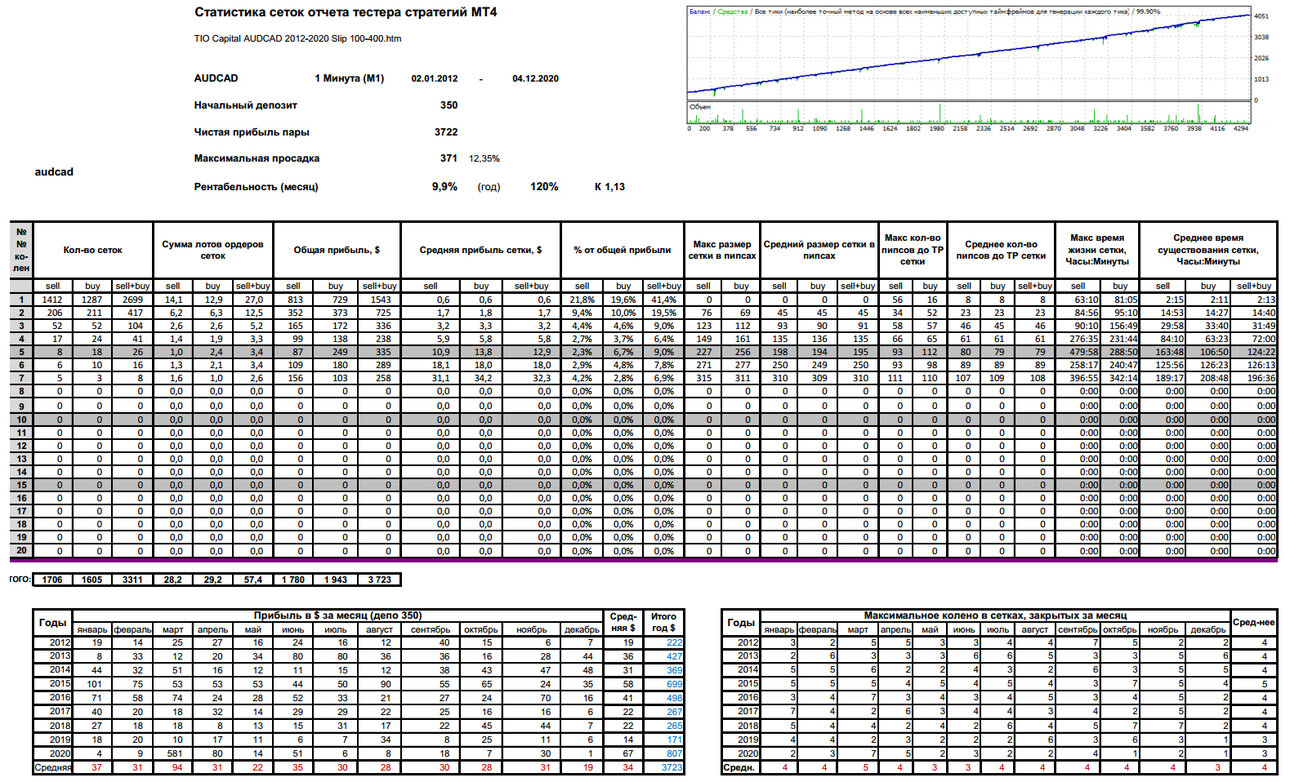Click the 'Максимальная просадка' label

(x=257, y=158)
